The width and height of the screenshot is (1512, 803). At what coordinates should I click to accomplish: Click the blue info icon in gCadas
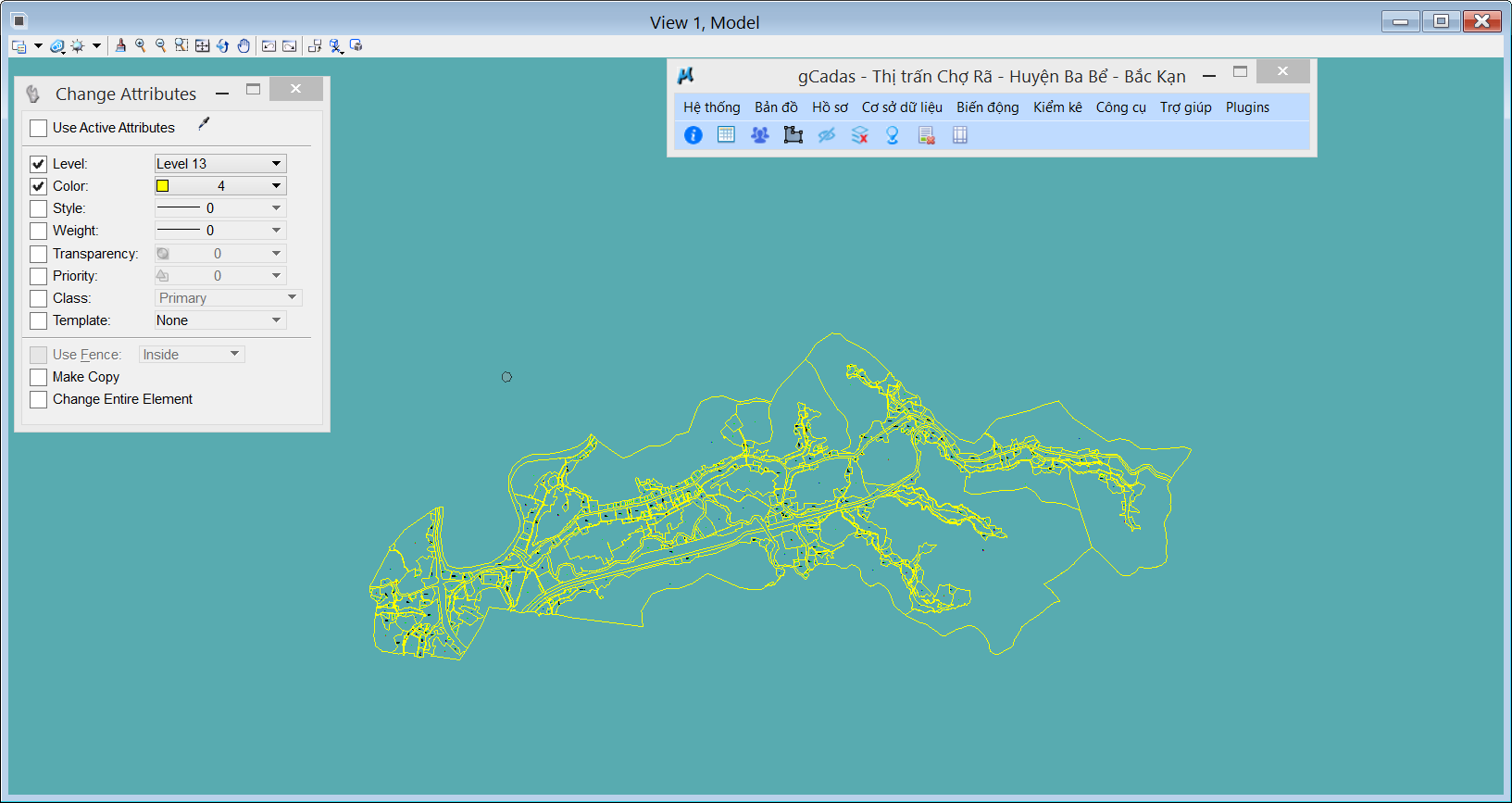(x=693, y=135)
